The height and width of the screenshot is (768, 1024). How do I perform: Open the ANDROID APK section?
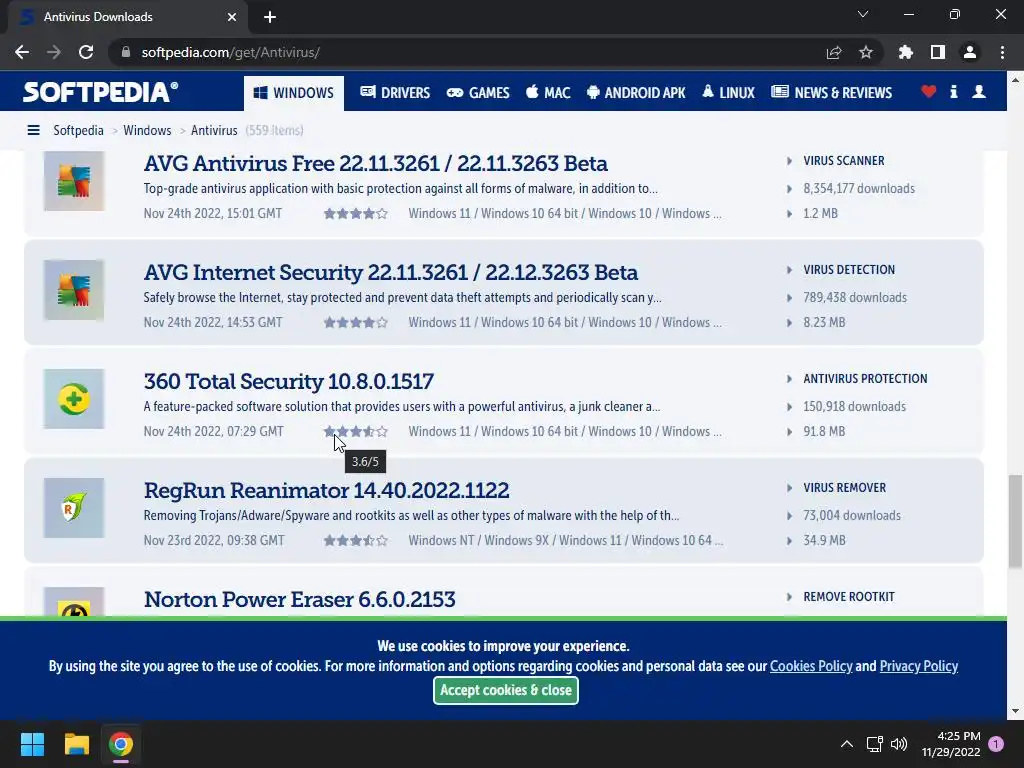pos(636,93)
